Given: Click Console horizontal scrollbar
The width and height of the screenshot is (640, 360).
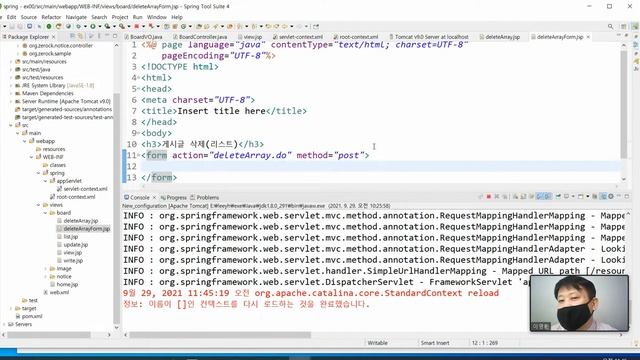Looking at the screenshot, I should pos(220,335).
